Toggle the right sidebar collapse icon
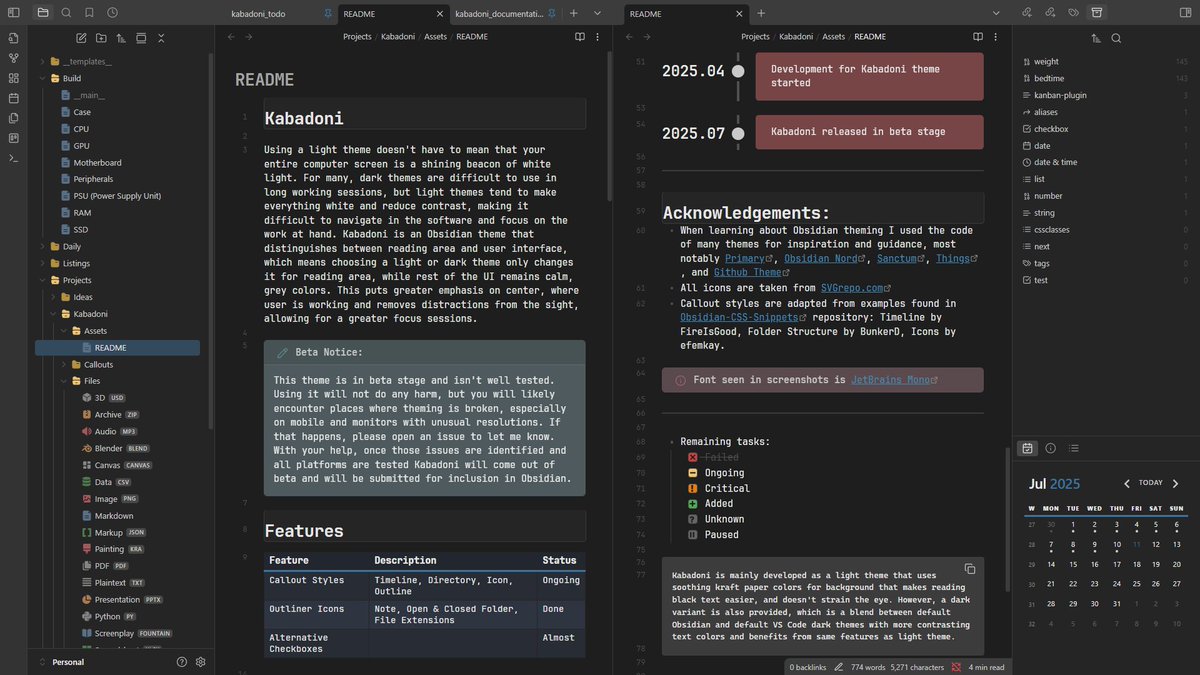Screen dimensions: 1200x675 [1185, 13]
